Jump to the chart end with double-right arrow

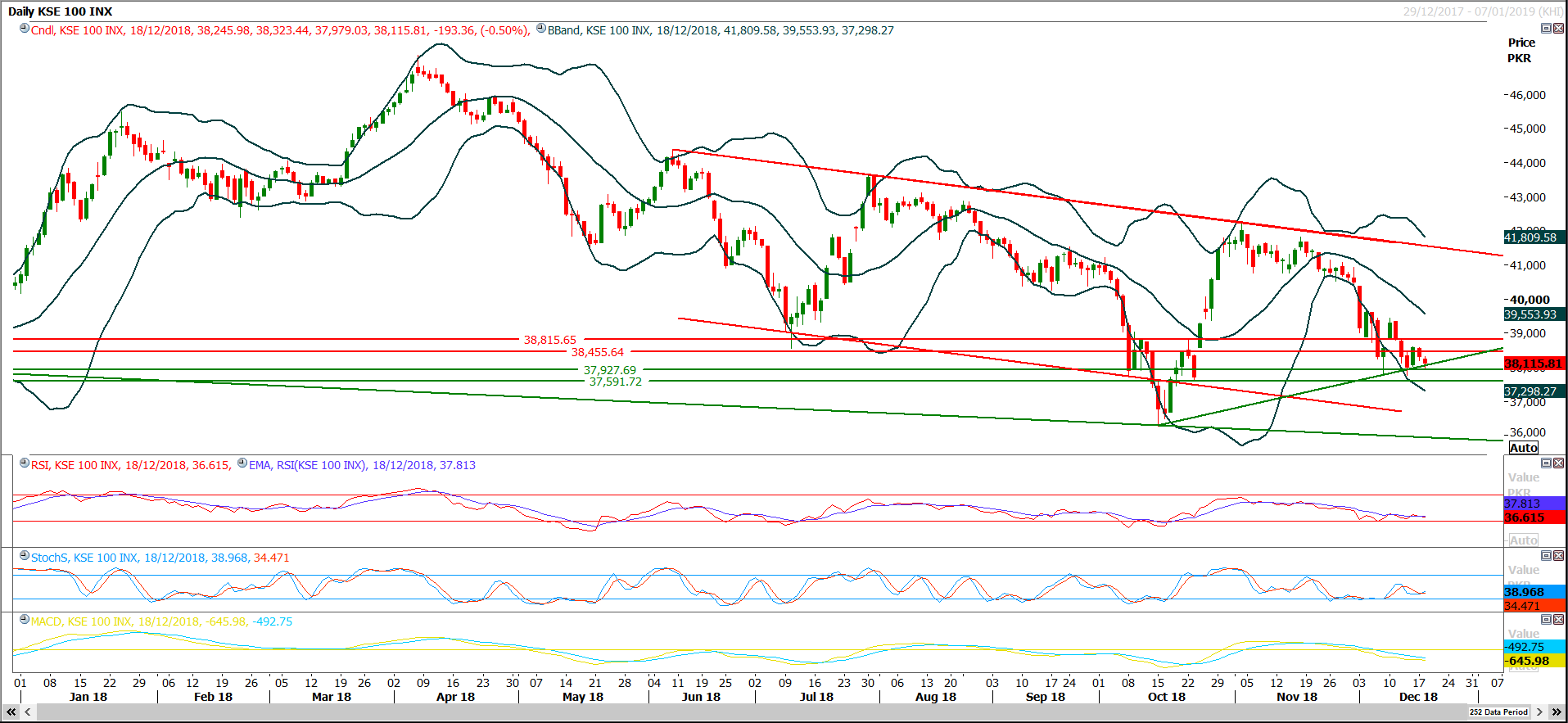click(1557, 712)
